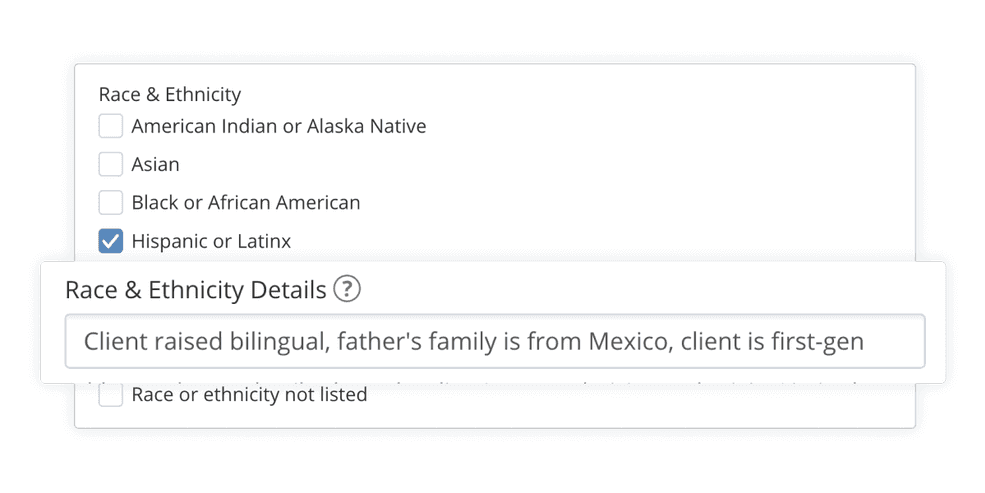985x493 pixels.
Task: Uncheck the Hispanic or Latinx checkbox
Action: [111, 241]
